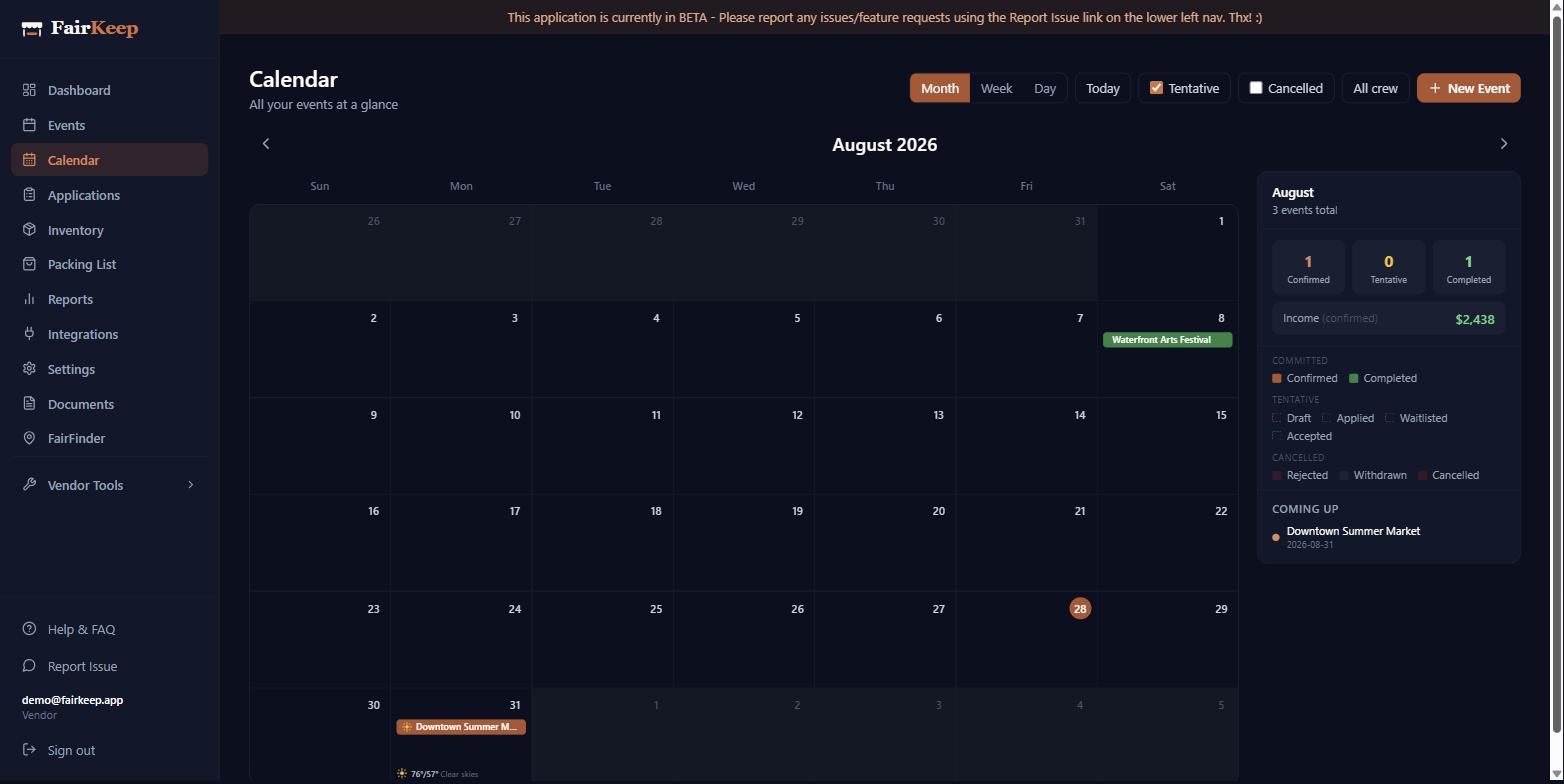Click the "76°/57°" temperature text
This screenshot has height=784, width=1564.
click(424, 774)
